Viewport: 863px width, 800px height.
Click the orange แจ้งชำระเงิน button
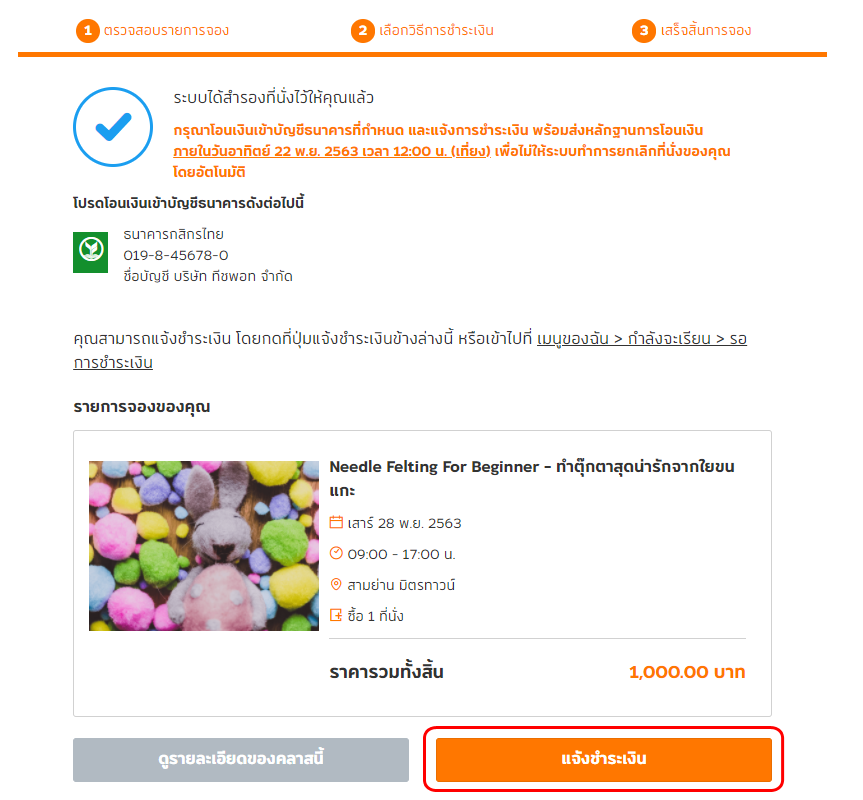click(x=603, y=759)
